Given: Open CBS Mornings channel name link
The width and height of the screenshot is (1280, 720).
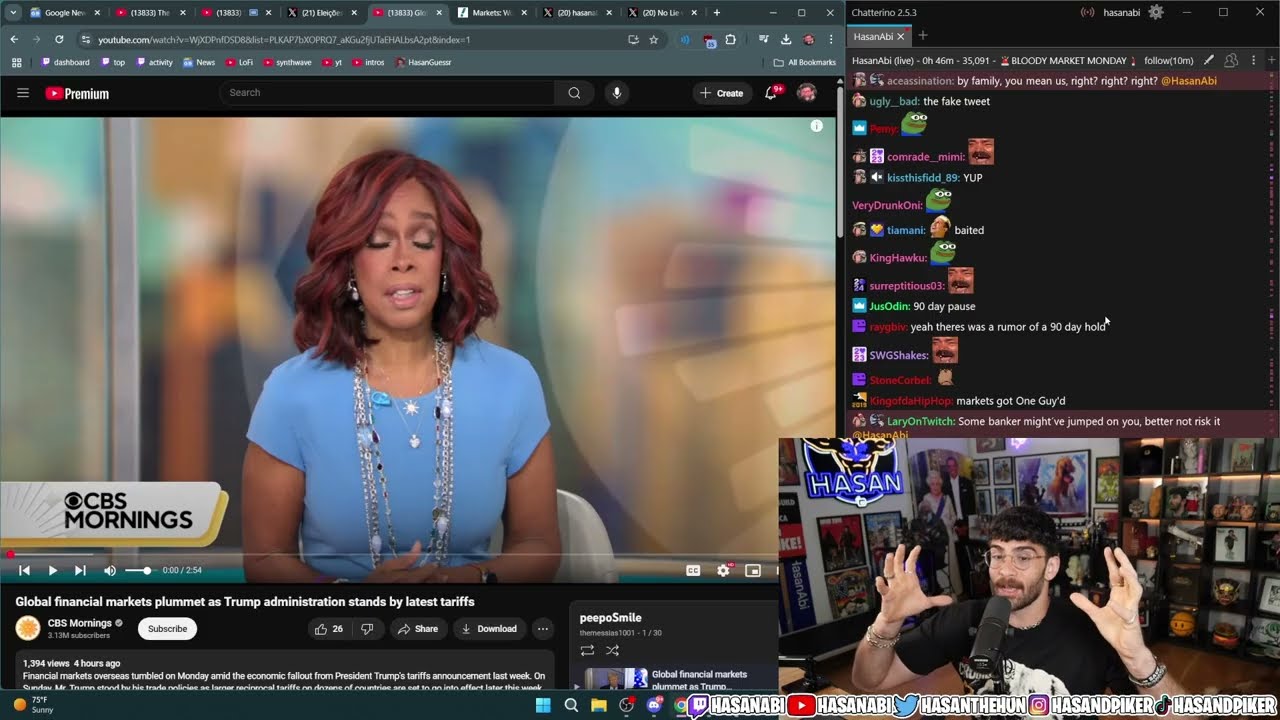Looking at the screenshot, I should click(79, 623).
